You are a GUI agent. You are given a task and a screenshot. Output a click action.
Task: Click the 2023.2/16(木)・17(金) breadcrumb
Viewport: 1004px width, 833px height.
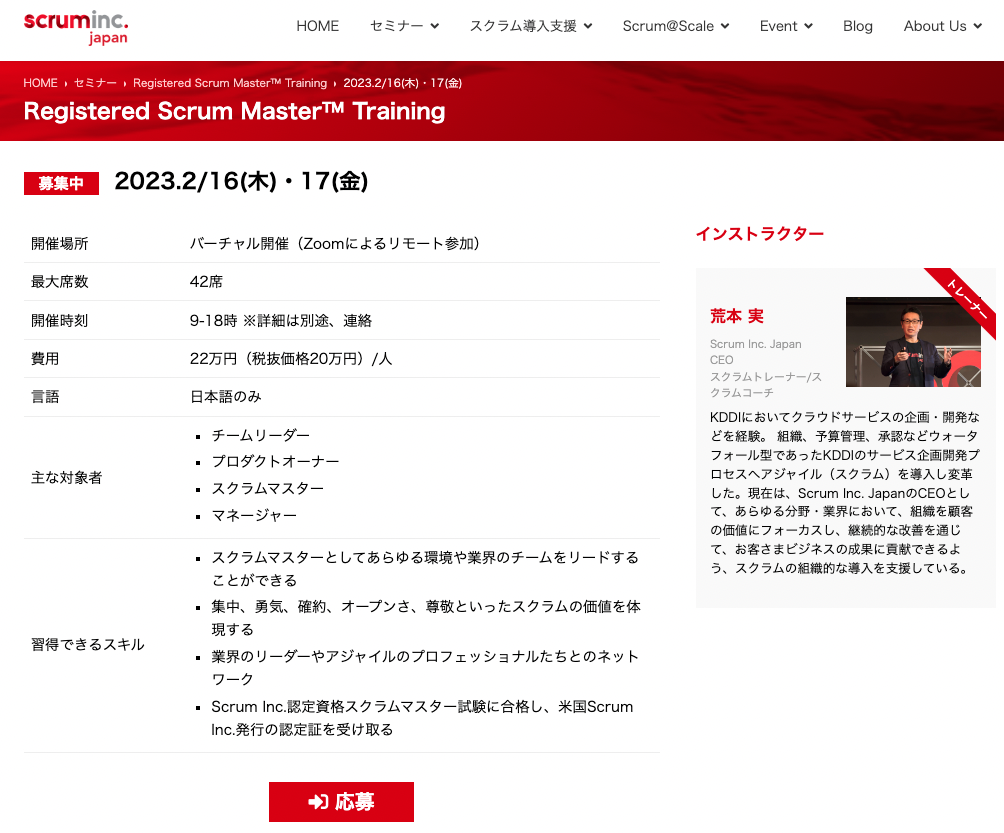(403, 83)
